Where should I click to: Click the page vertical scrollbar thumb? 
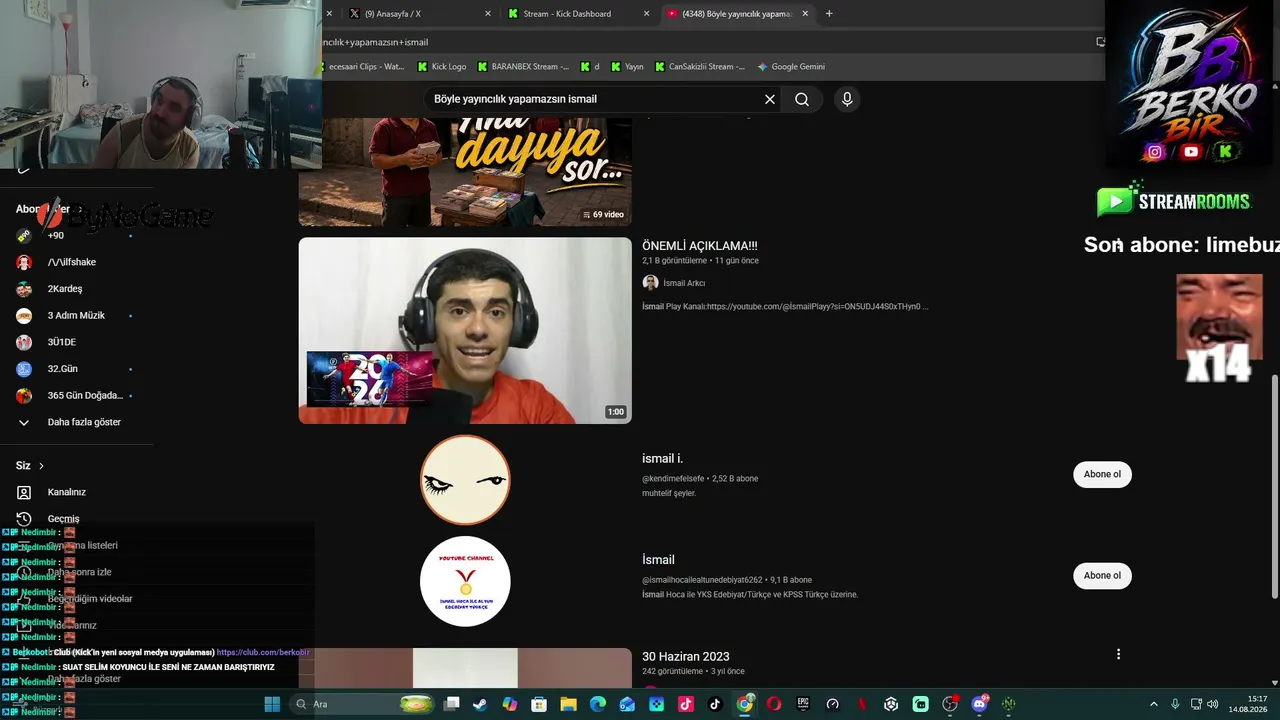(x=1275, y=486)
